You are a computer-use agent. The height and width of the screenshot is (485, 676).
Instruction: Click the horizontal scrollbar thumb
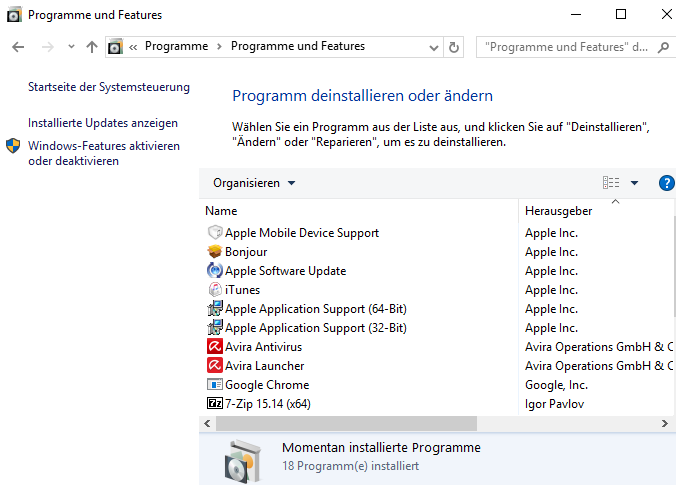point(346,423)
